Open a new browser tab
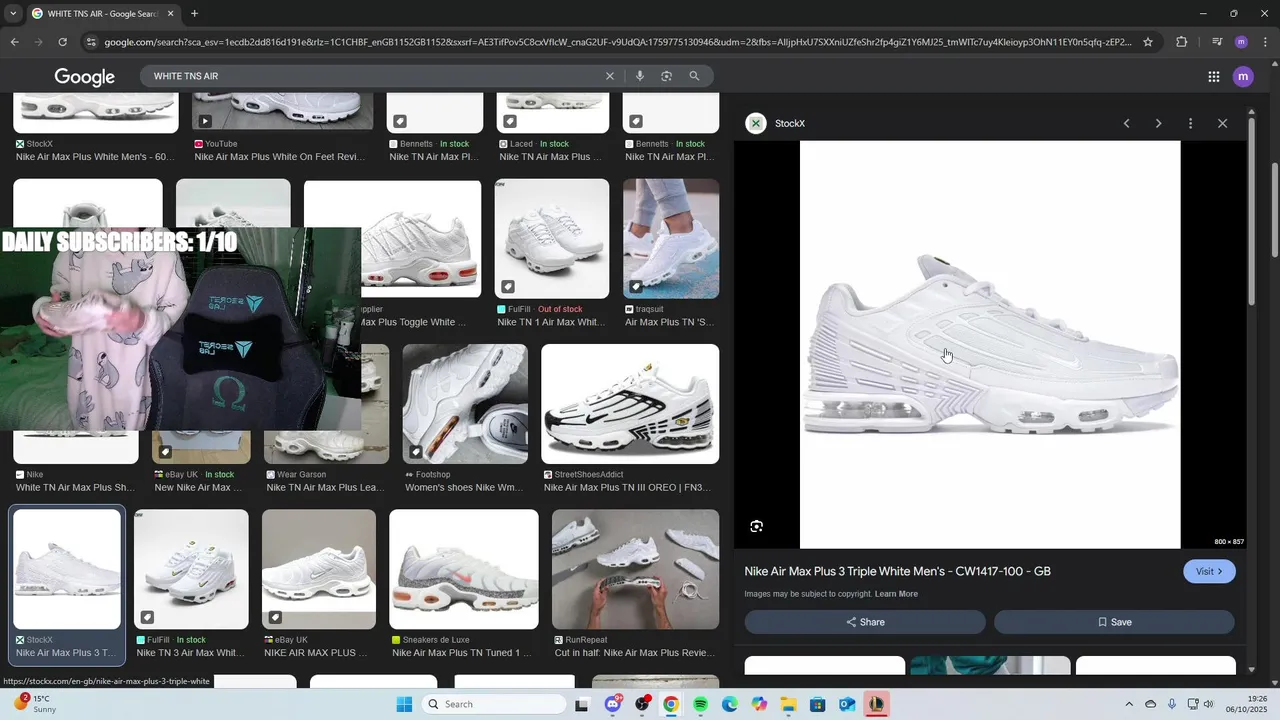 tap(194, 13)
